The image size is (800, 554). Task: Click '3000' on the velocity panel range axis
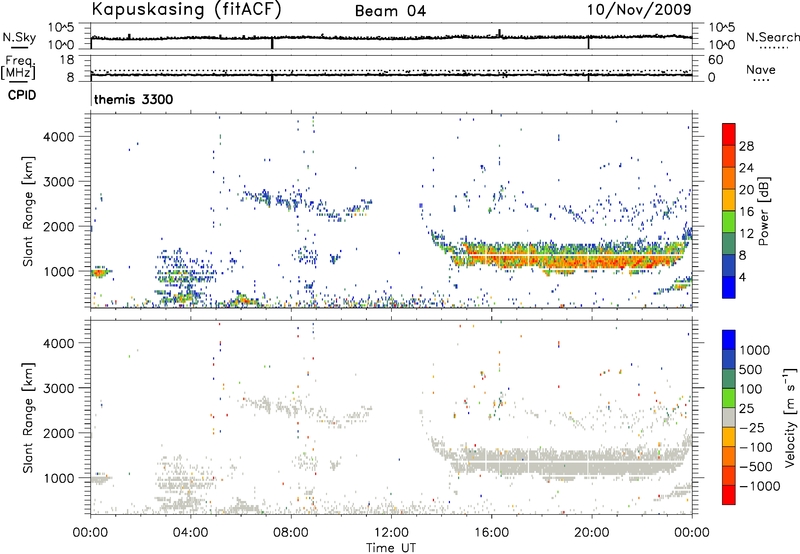click(x=59, y=388)
